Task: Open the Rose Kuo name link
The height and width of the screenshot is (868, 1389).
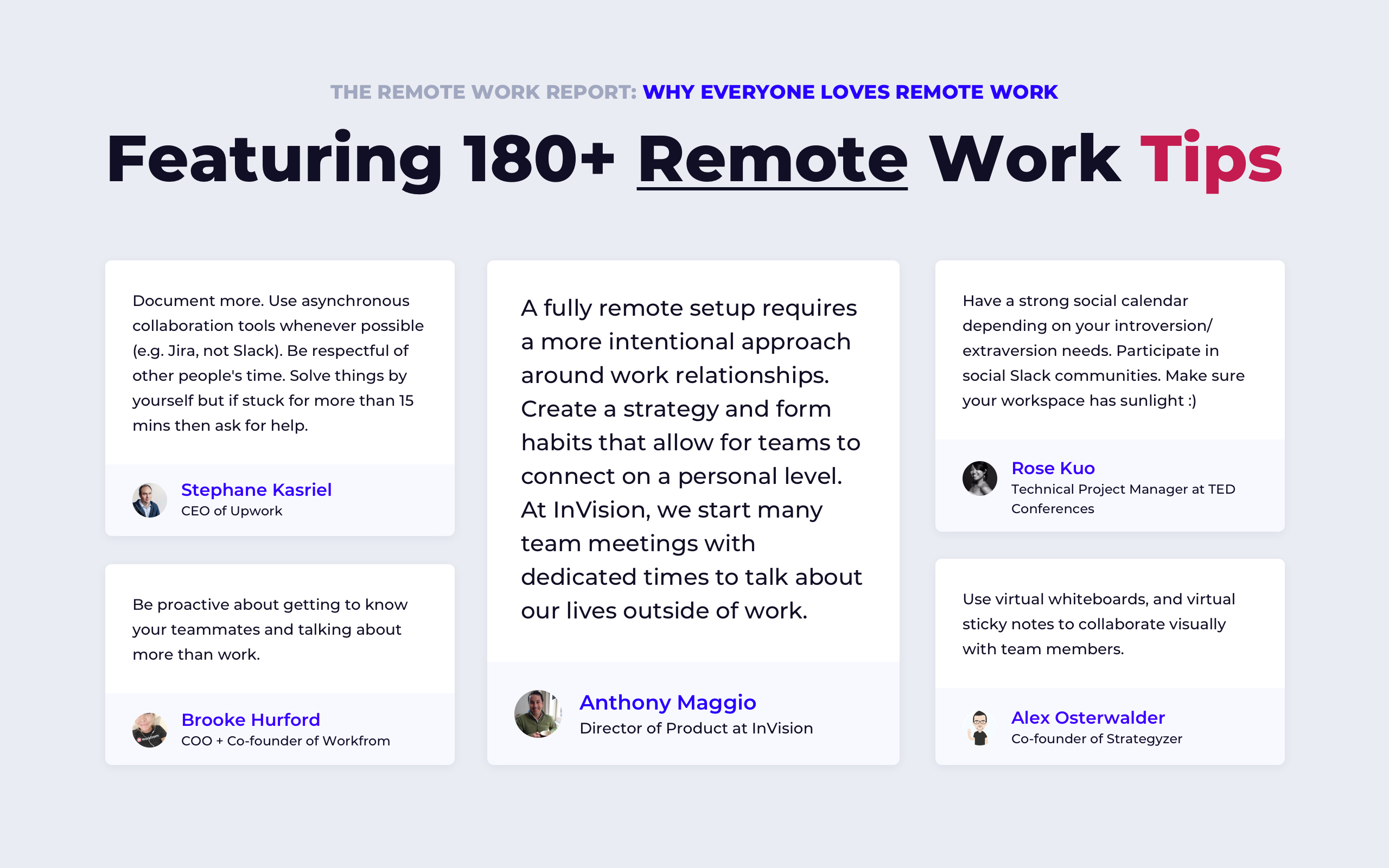Action: point(1053,468)
